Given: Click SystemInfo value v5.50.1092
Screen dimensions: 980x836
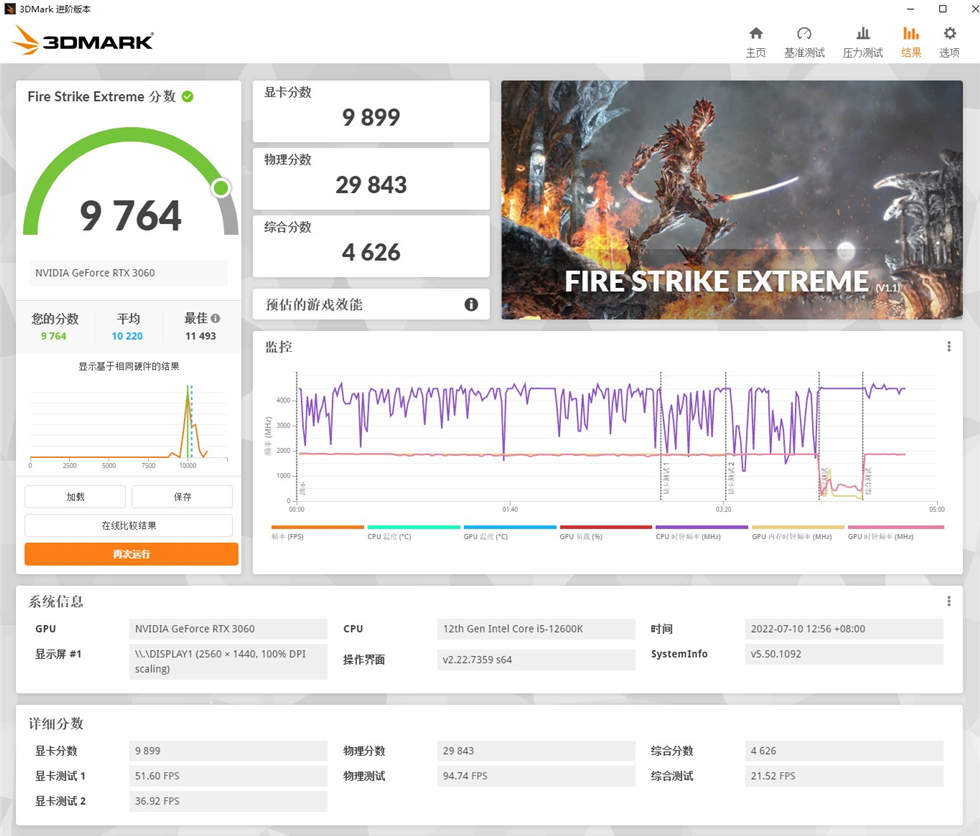Looking at the screenshot, I should point(844,654).
